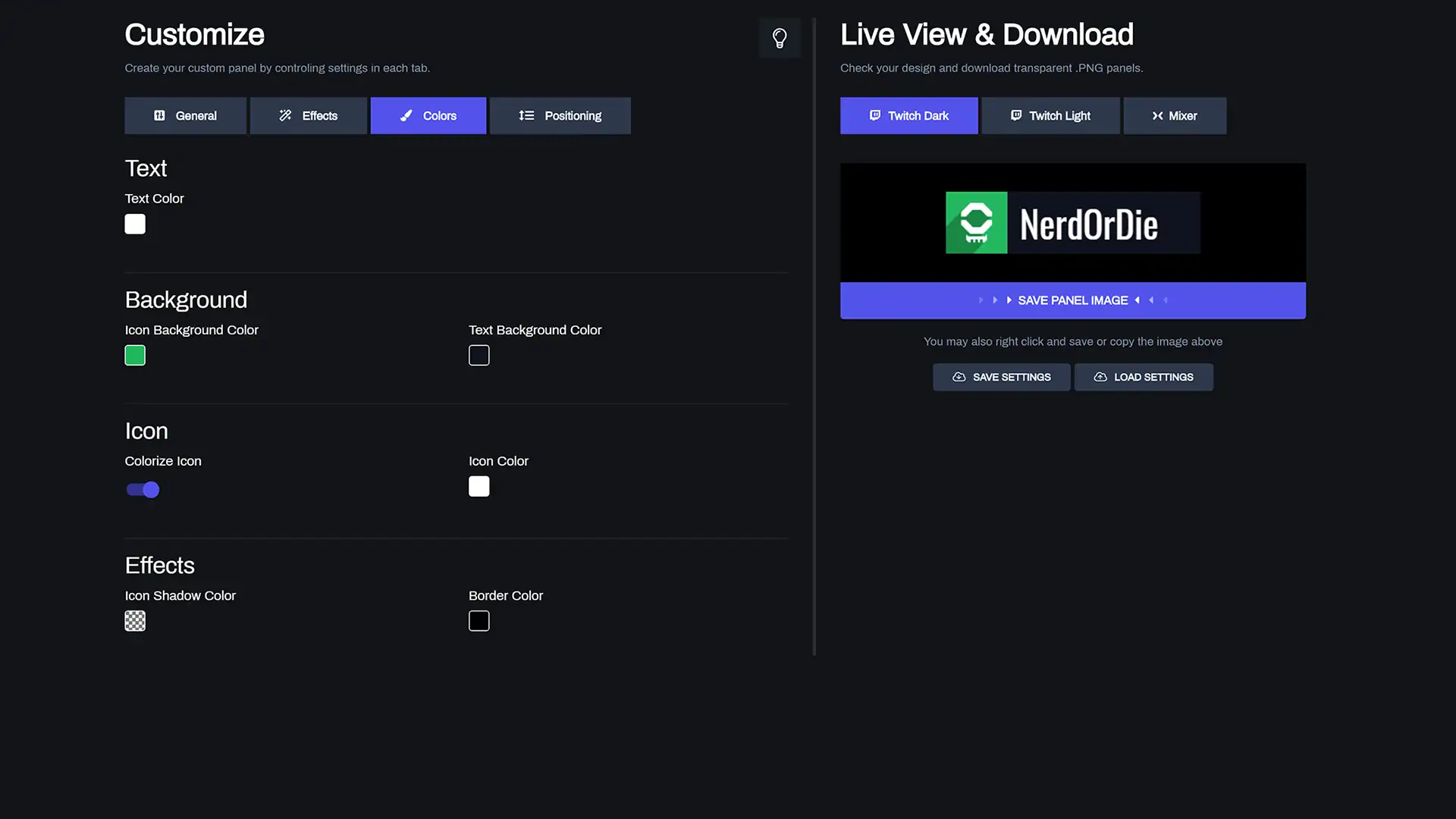The height and width of the screenshot is (819, 1456).
Task: Click the lightbulb tips icon
Action: click(x=780, y=38)
